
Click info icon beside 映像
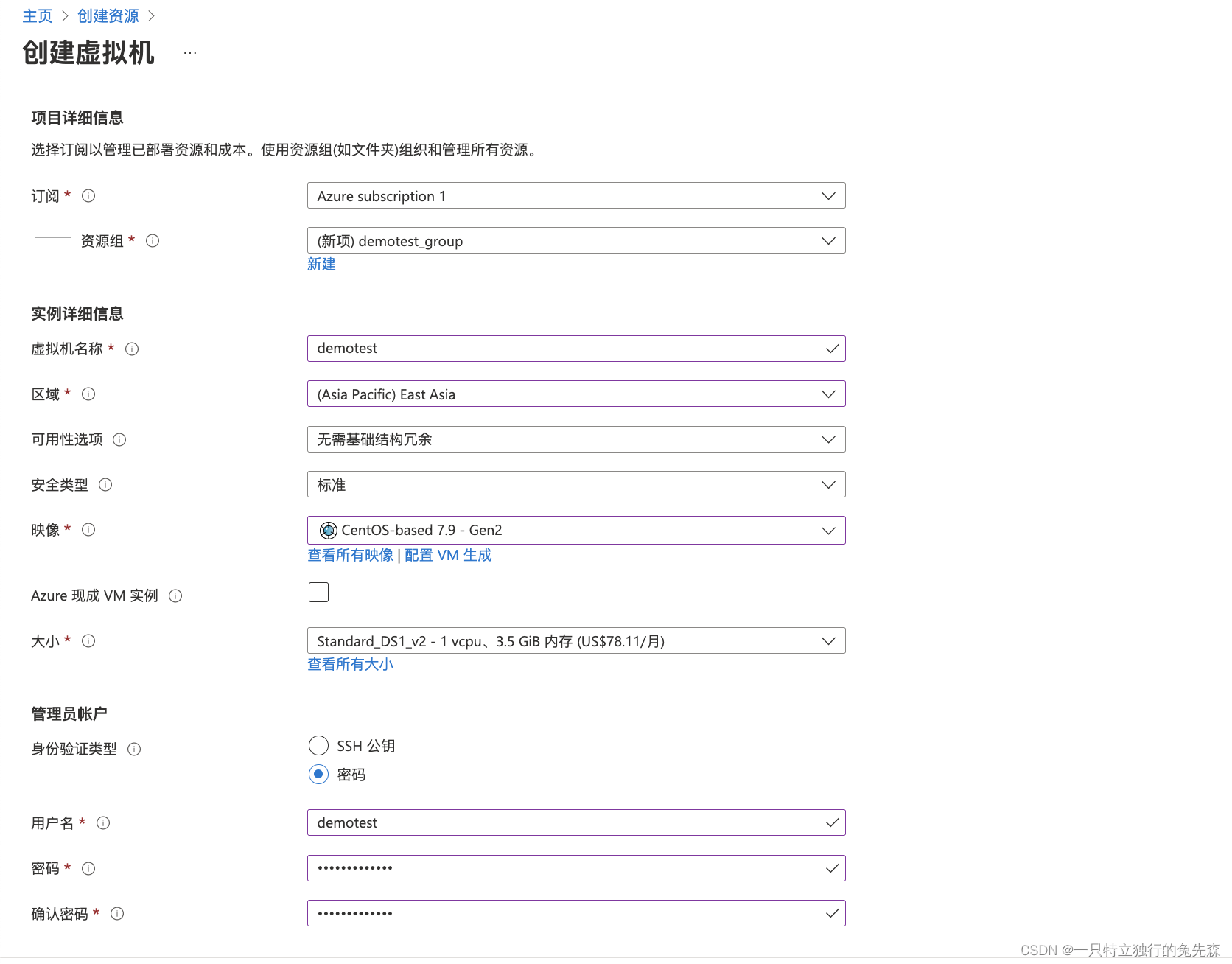[x=88, y=530]
